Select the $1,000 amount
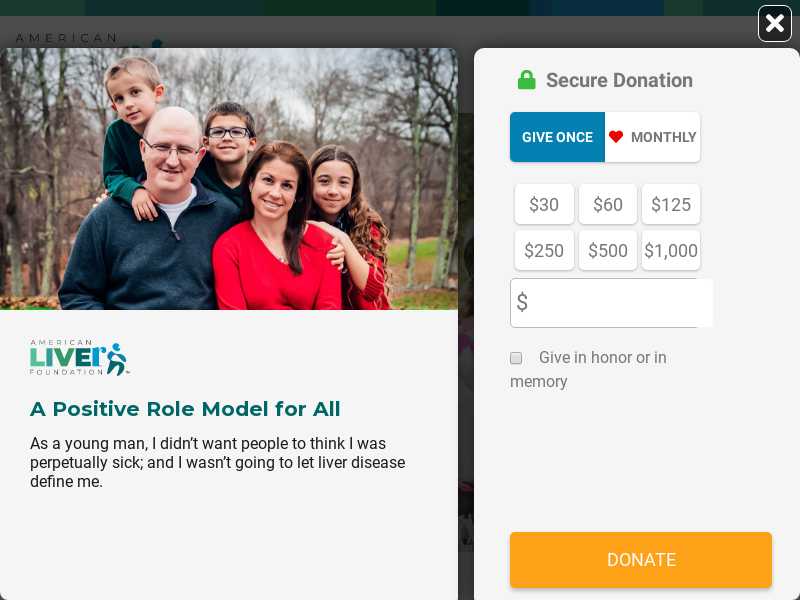800x600 pixels. pyautogui.click(x=671, y=251)
